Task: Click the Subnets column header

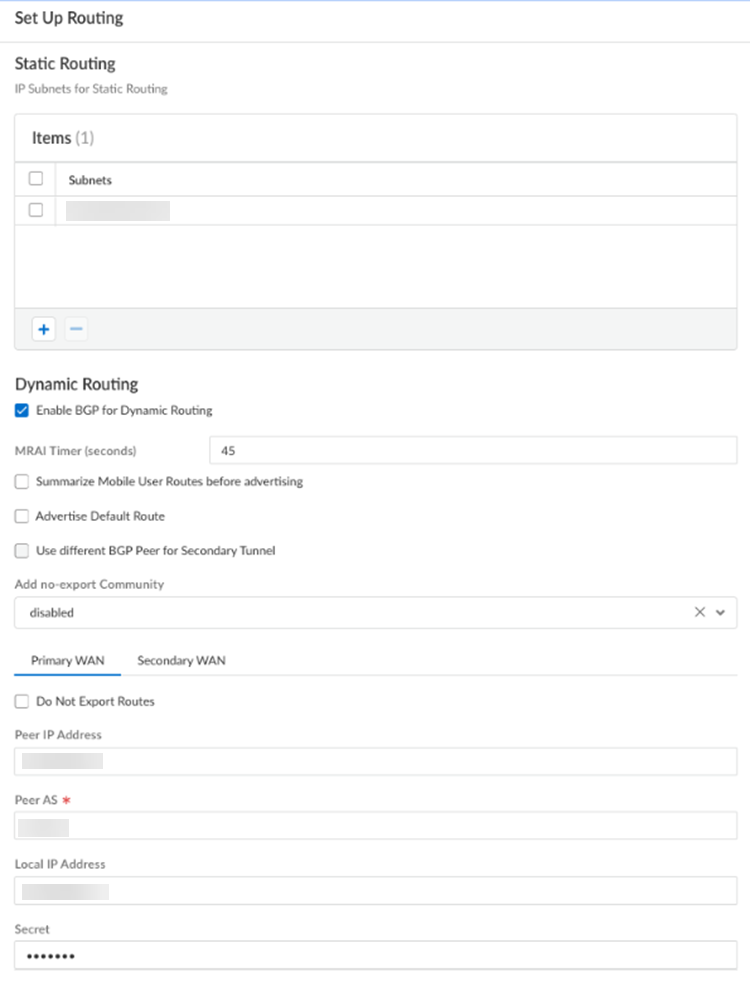Action: (90, 180)
